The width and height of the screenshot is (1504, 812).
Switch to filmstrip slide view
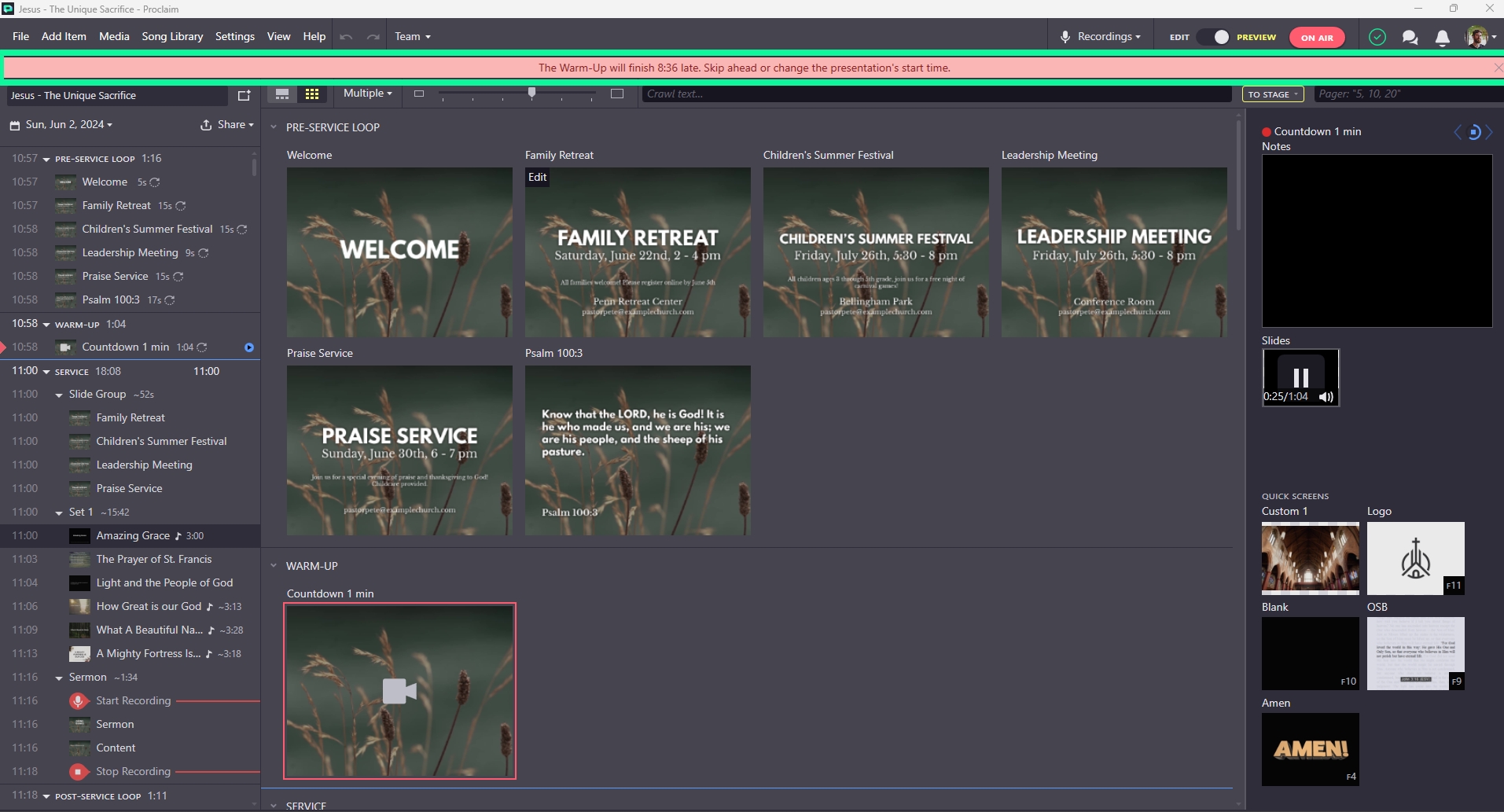282,94
